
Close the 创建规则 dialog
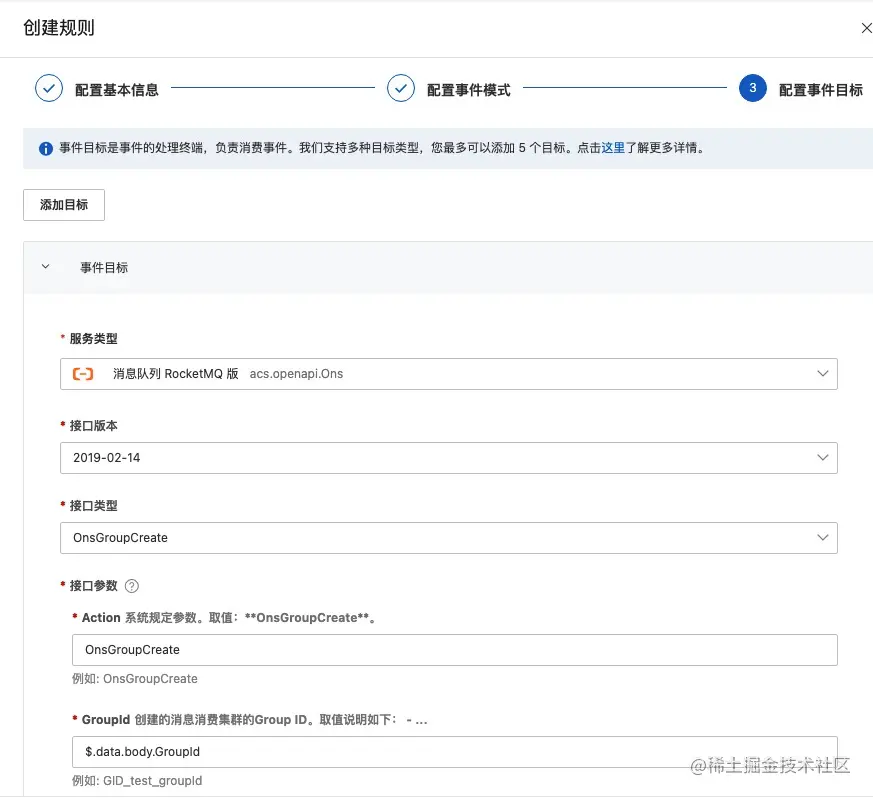tap(866, 28)
